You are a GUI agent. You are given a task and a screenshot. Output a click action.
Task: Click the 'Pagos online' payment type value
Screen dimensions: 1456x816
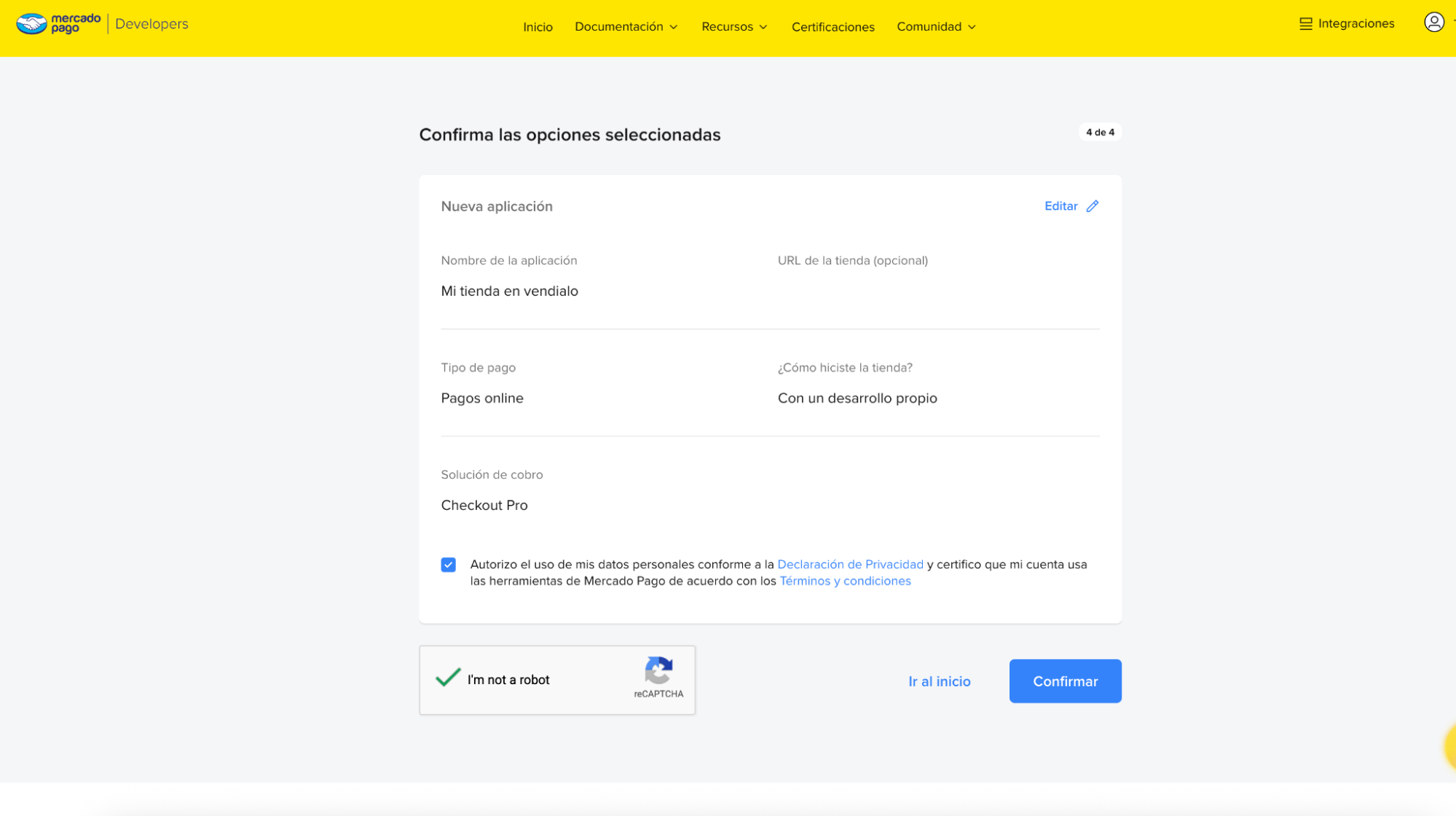tap(481, 398)
